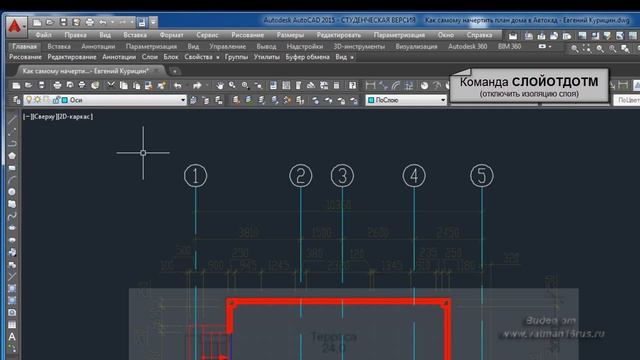
Task: Expand the Вид panel arrow in ribbon
Action: [x=352, y=58]
